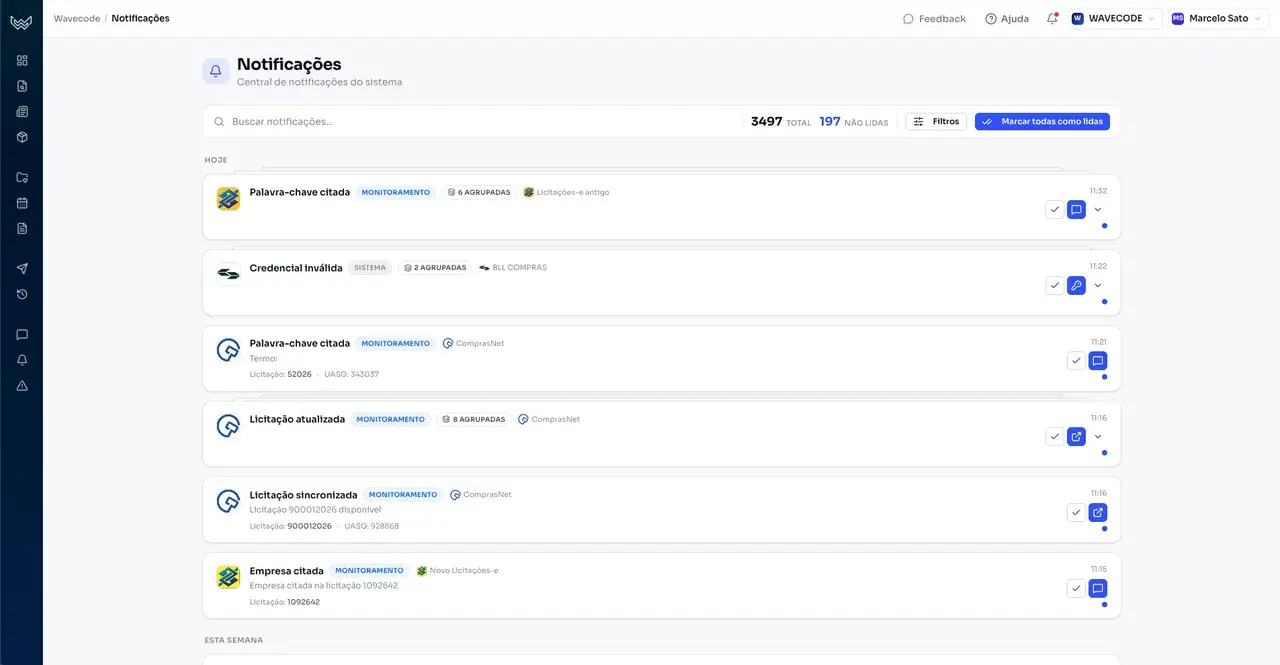
Task: Open the Empresa citada notification title
Action: (286, 571)
